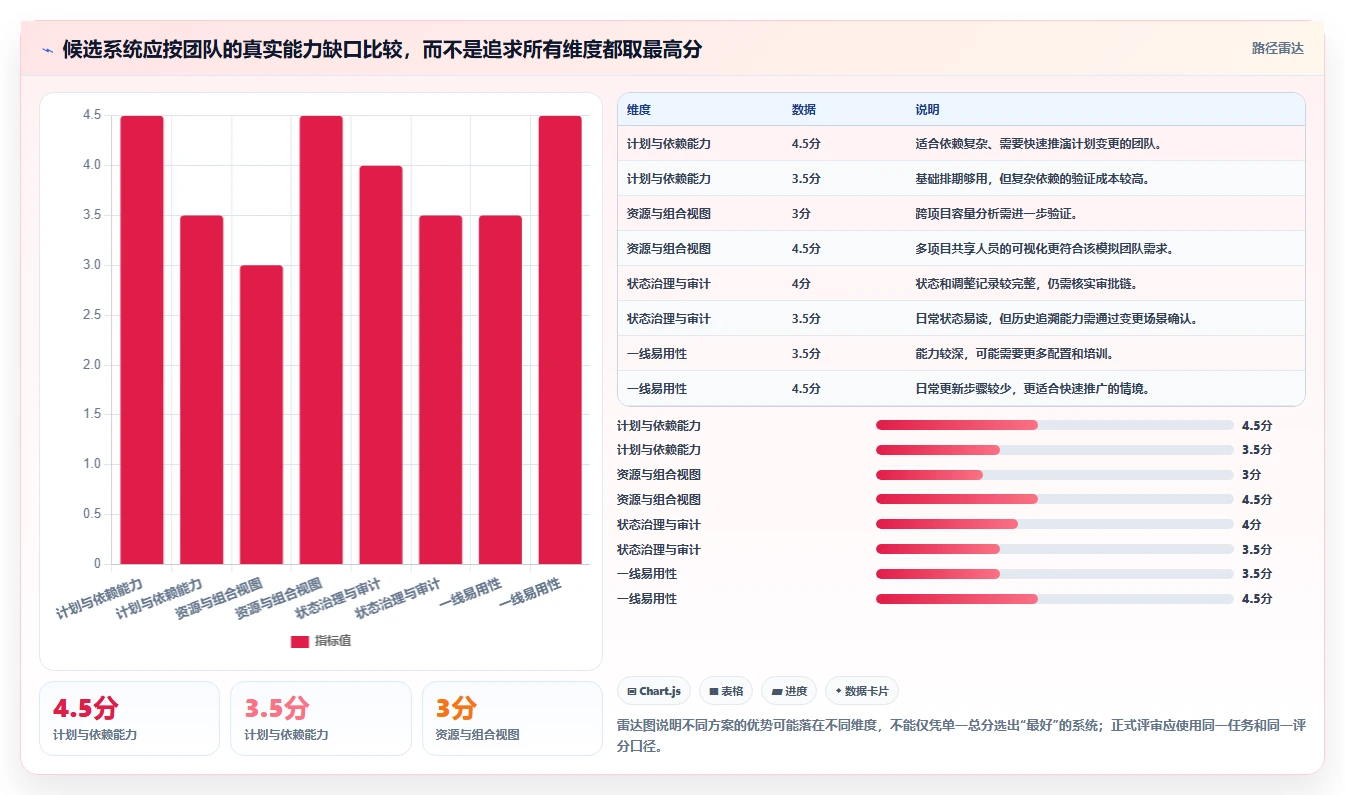Select the 3分 资源与组合视图 progress bar
Viewport: 1345px width, 795px height.
(1054, 475)
